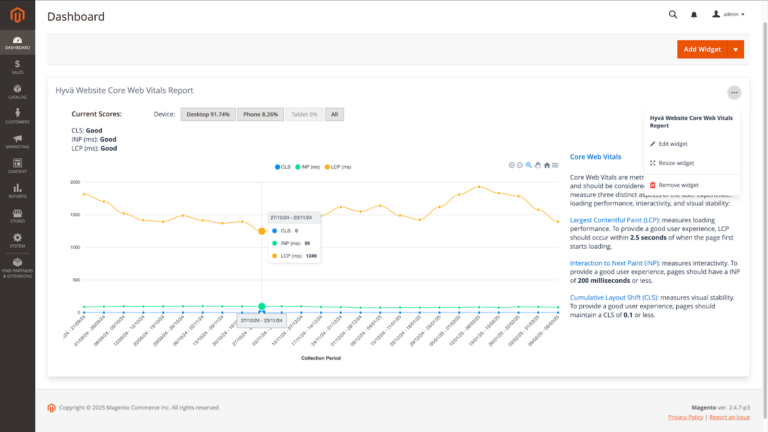Click the Report an Issue footer link
Viewport: 768px width, 432px height.
point(729,417)
